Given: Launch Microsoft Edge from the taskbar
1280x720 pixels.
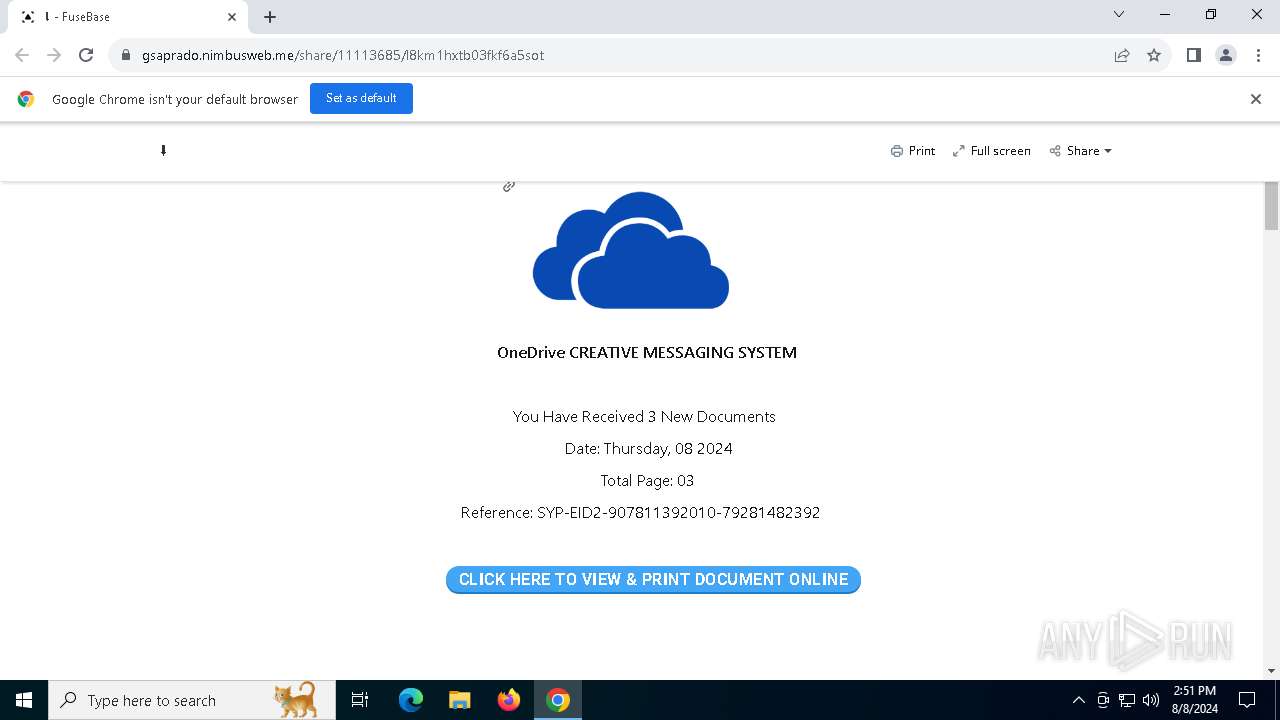Looking at the screenshot, I should [411, 700].
